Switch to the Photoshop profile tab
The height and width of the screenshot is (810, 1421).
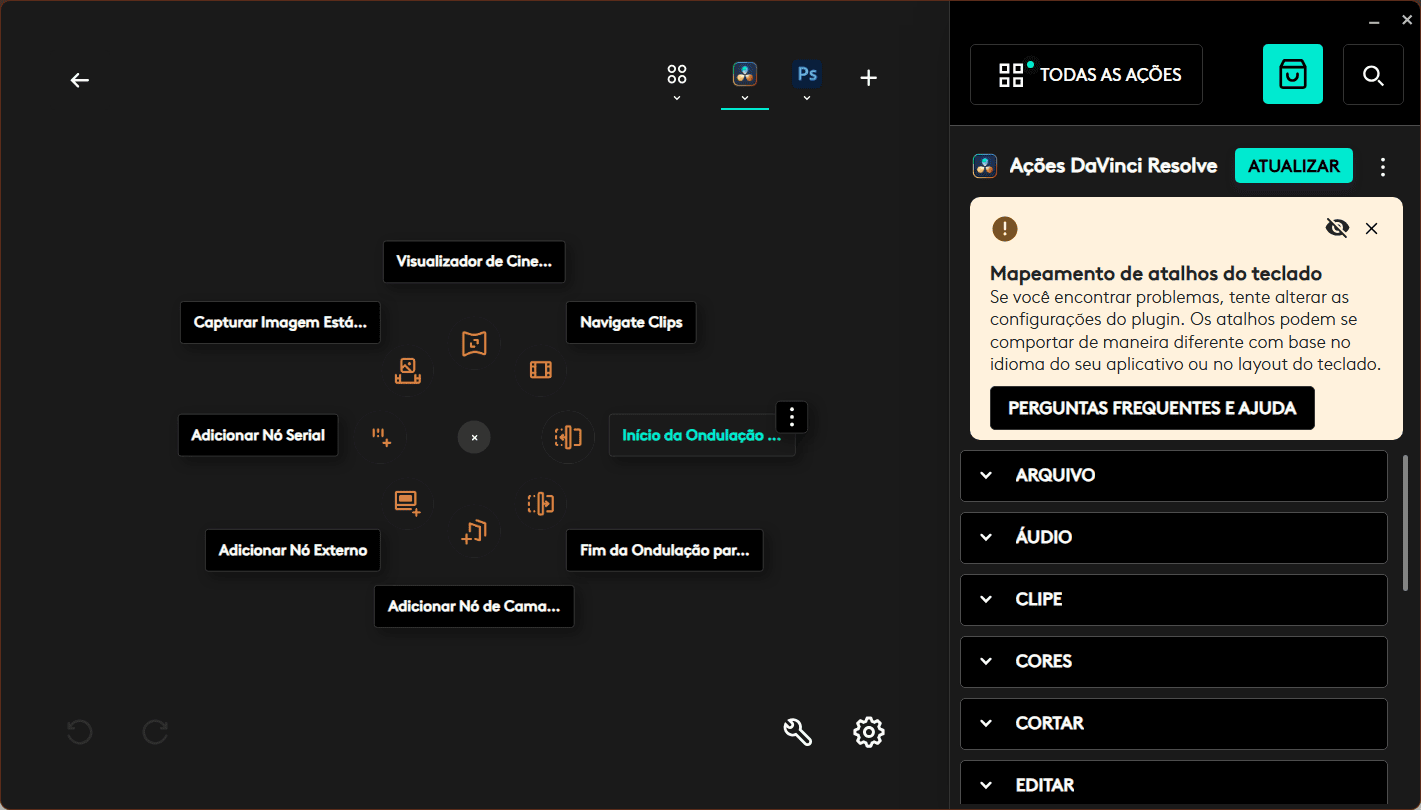click(x=807, y=76)
